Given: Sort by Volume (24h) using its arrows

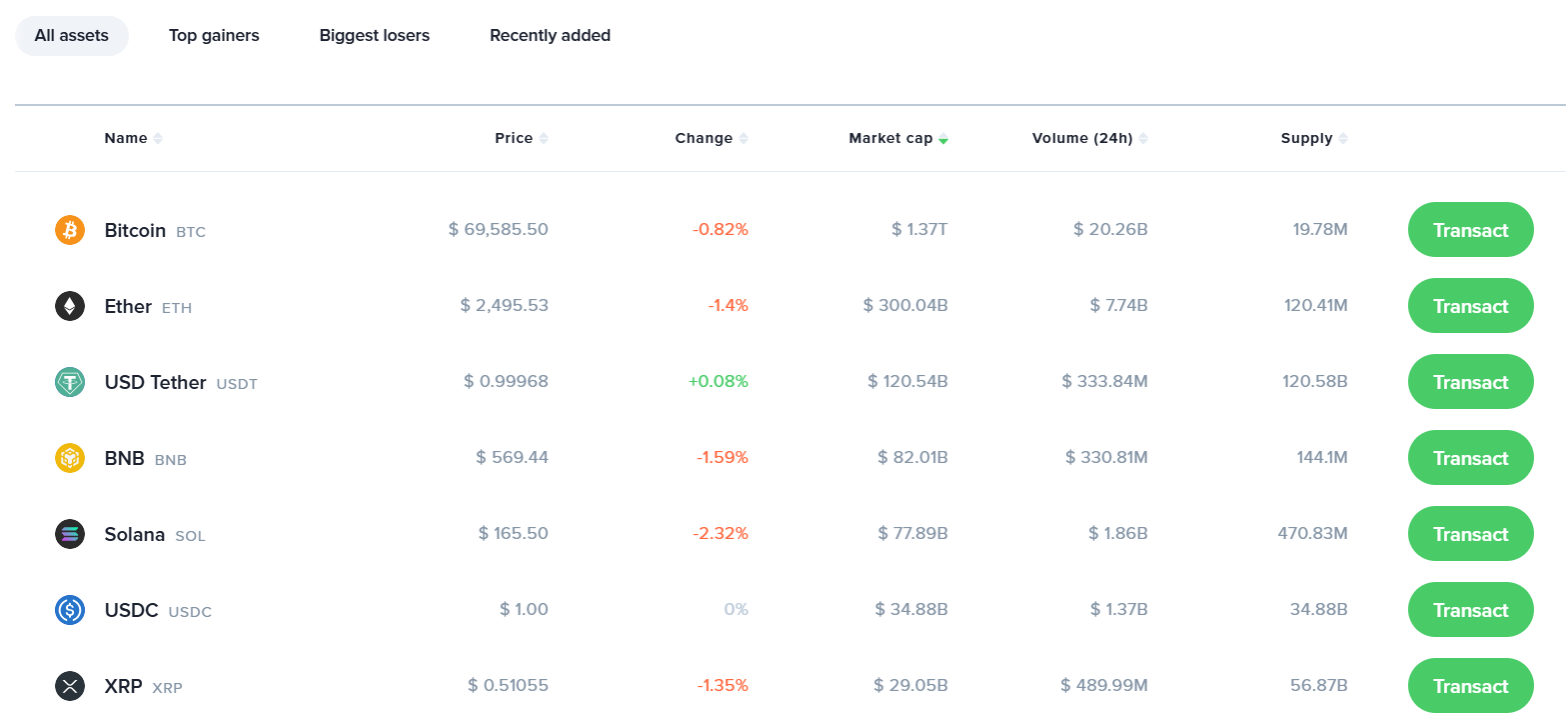Looking at the screenshot, I should coord(1143,139).
